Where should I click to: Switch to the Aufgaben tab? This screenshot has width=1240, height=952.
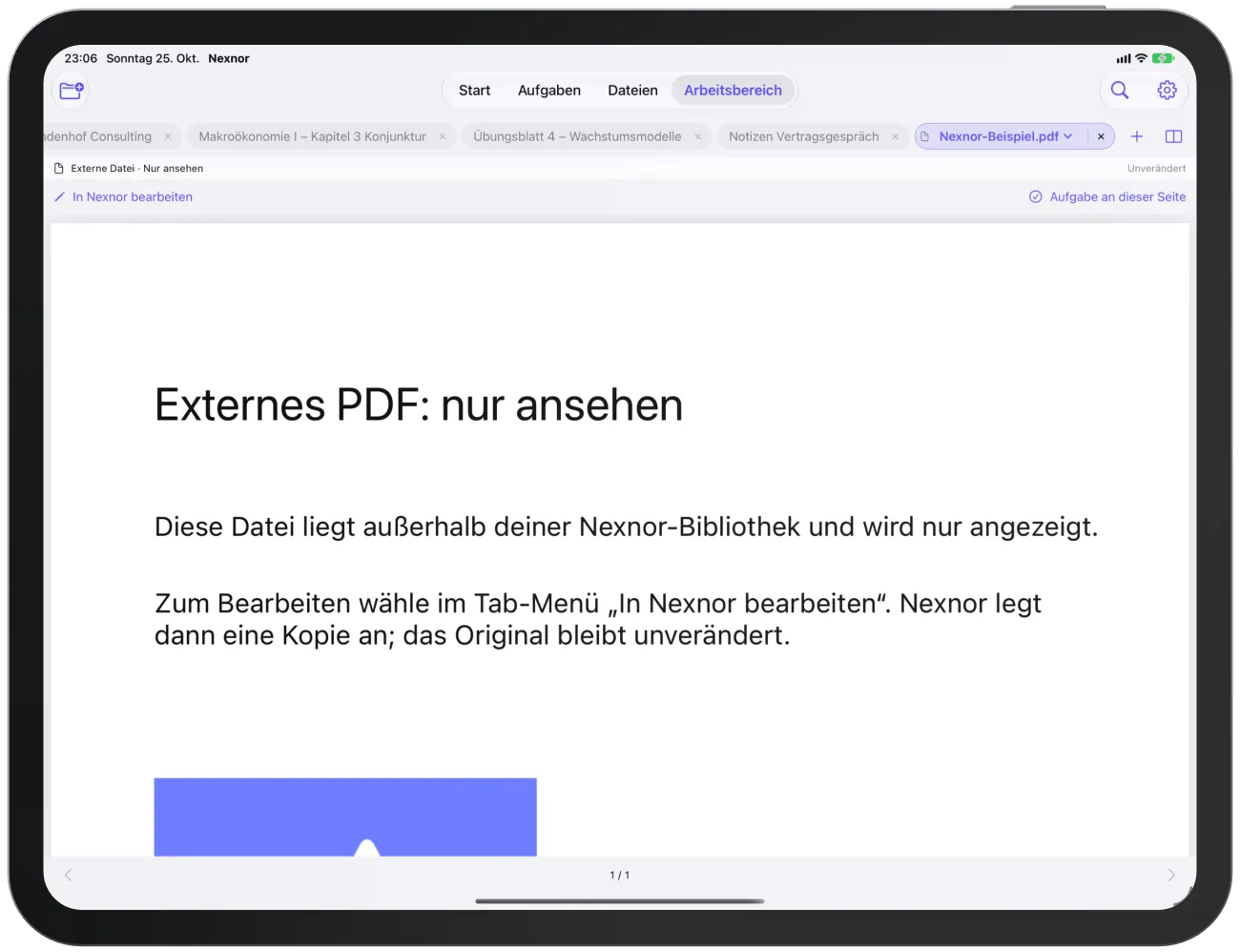pos(549,91)
